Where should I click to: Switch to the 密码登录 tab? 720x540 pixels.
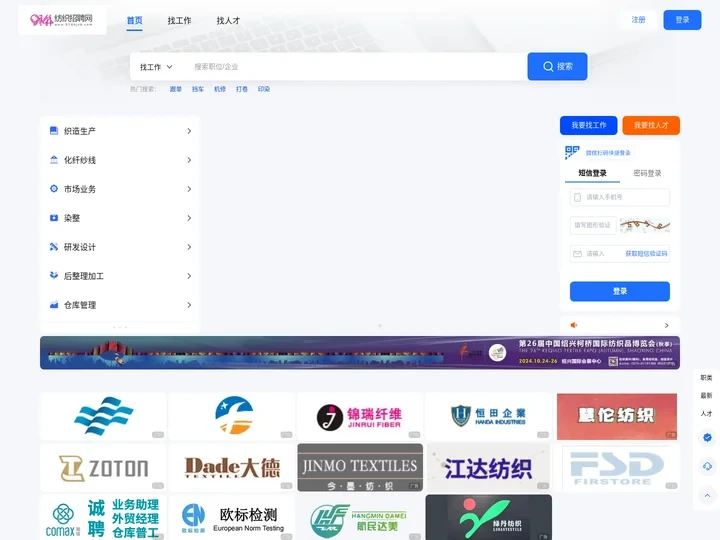click(x=647, y=173)
